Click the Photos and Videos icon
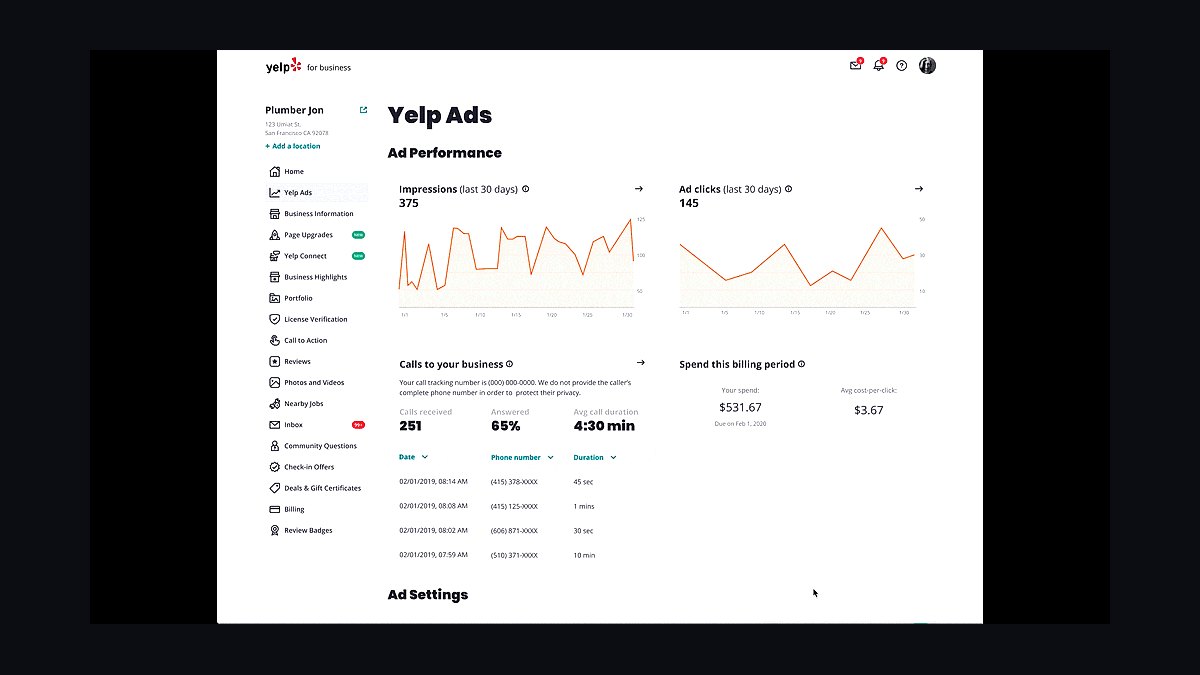The image size is (1200, 675). pos(275,382)
